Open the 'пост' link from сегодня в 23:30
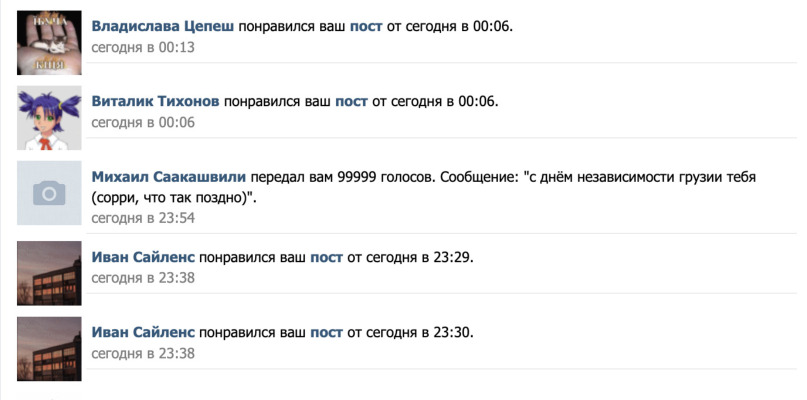Screen dimensions: 807x400 (326, 333)
